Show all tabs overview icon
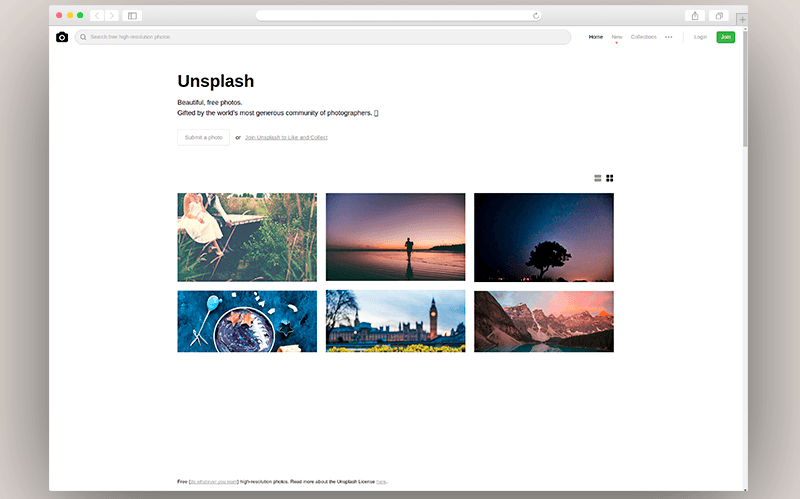 pos(719,16)
